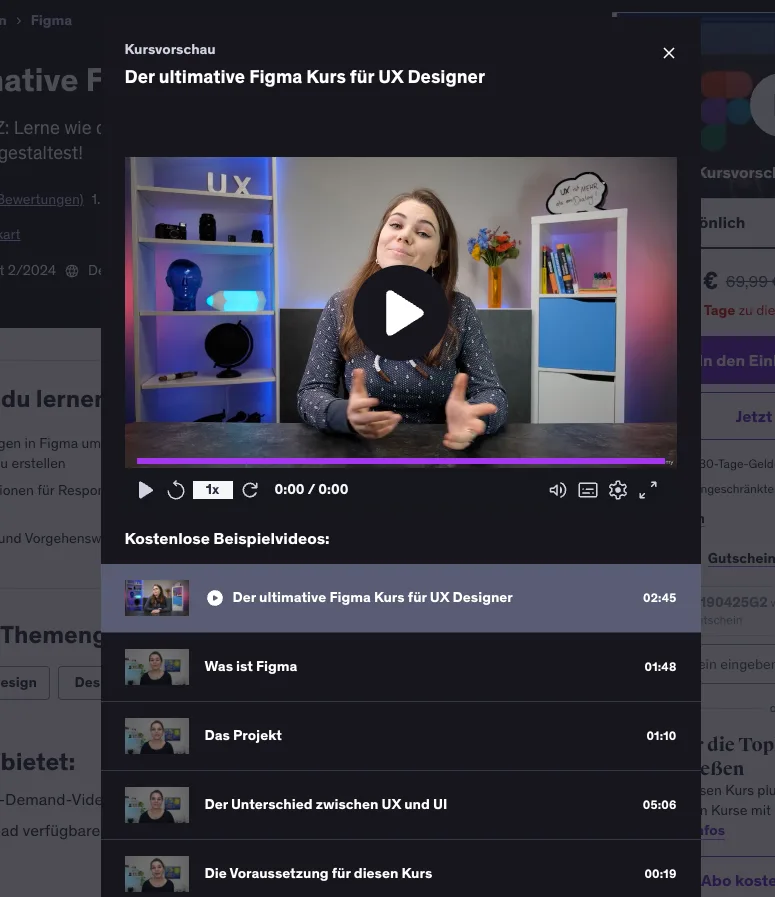
Task: Click thumbnail of first highlighted sample video
Action: coord(157,598)
